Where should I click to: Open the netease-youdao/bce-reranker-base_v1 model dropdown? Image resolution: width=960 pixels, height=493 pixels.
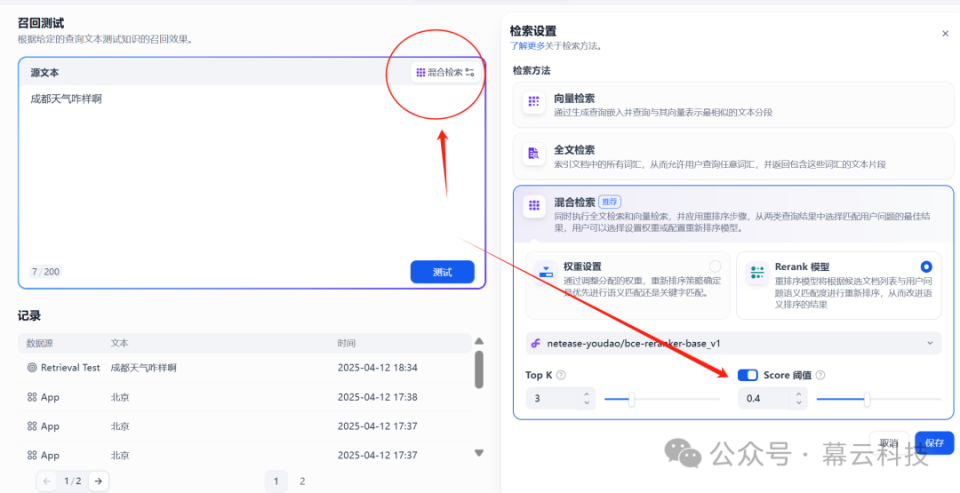[733, 343]
